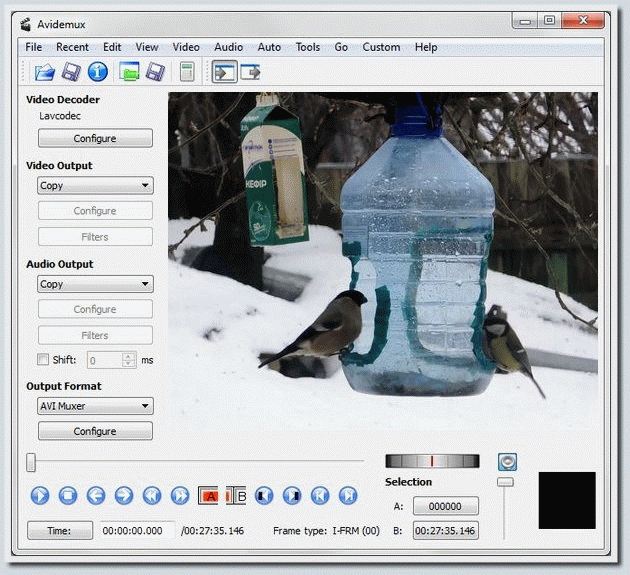This screenshot has height=575, width=630.
Task: Click the audio speaker icon above the volume slider
Action: coord(507,462)
